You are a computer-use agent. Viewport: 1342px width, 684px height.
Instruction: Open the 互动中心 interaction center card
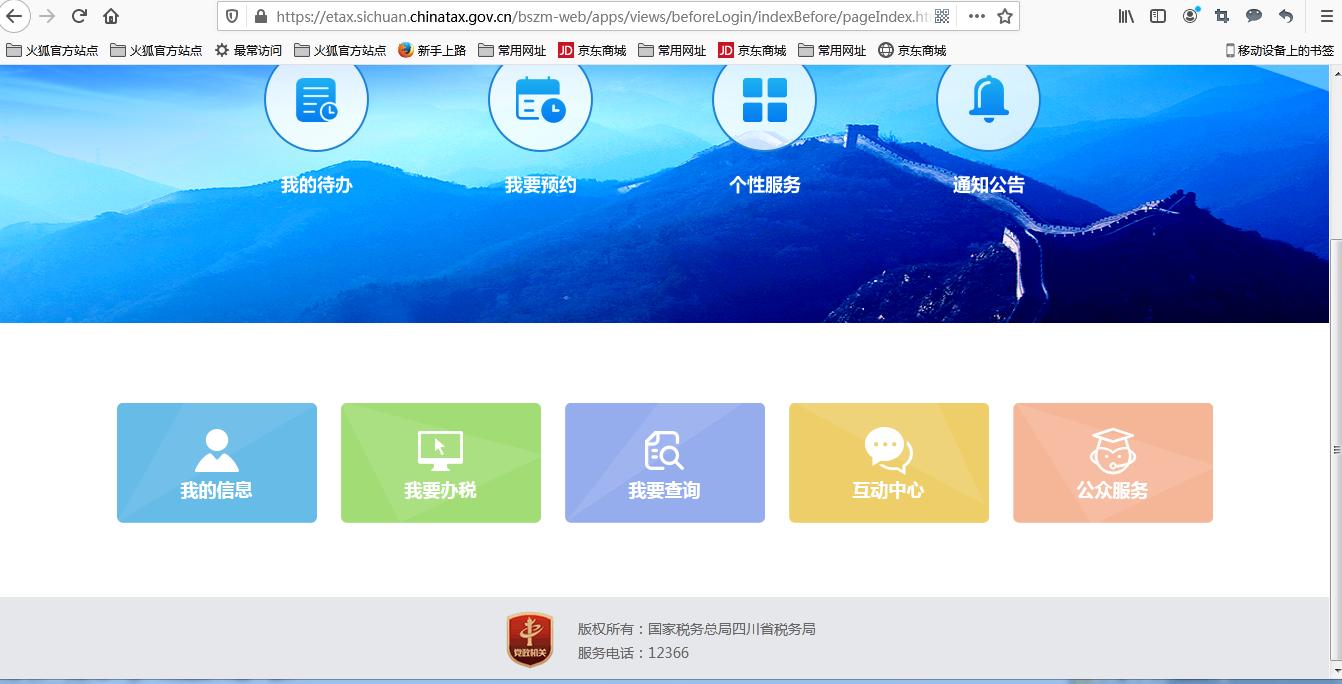click(x=888, y=462)
